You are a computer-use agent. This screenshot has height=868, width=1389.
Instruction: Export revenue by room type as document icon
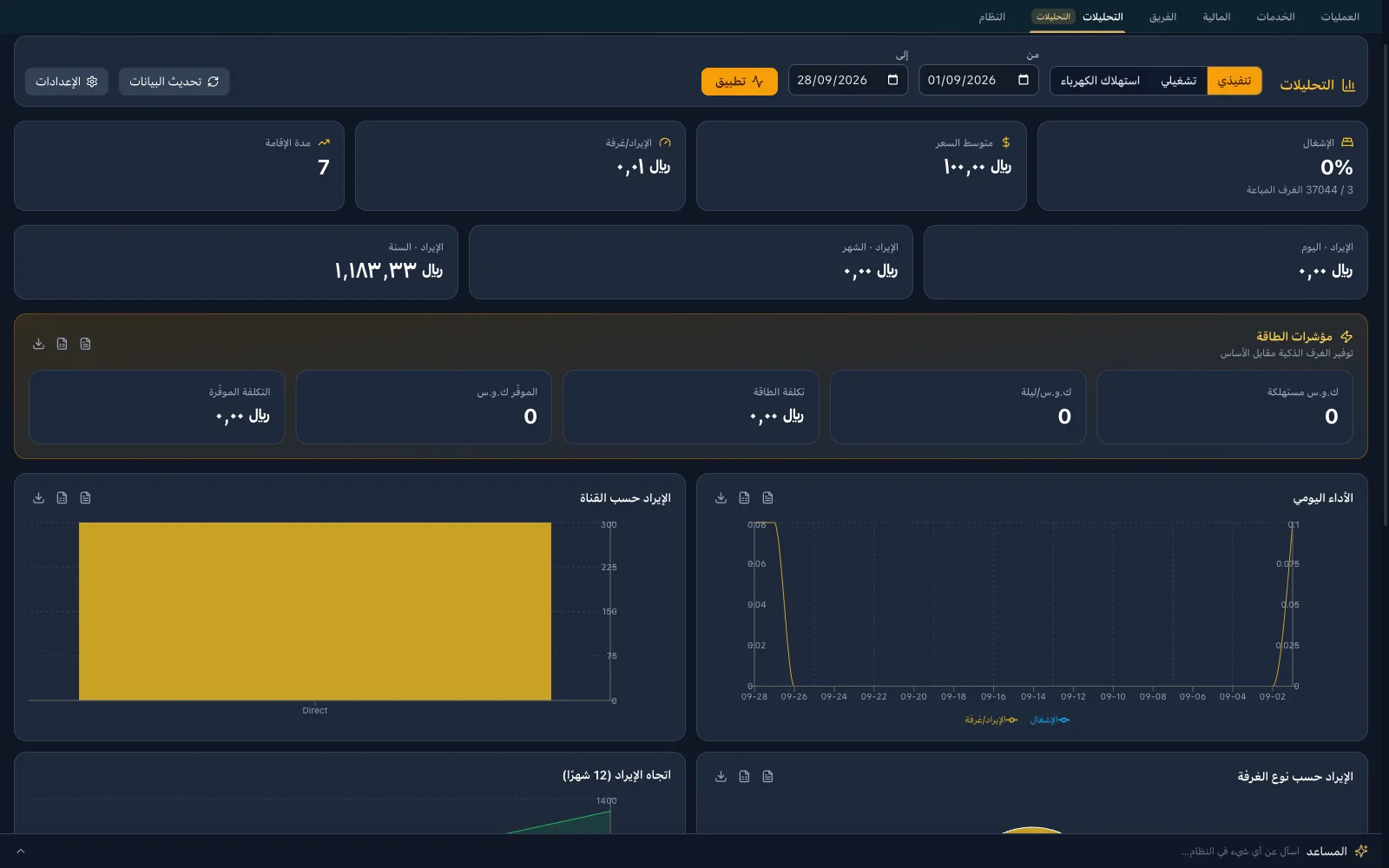pyautogui.click(x=767, y=776)
